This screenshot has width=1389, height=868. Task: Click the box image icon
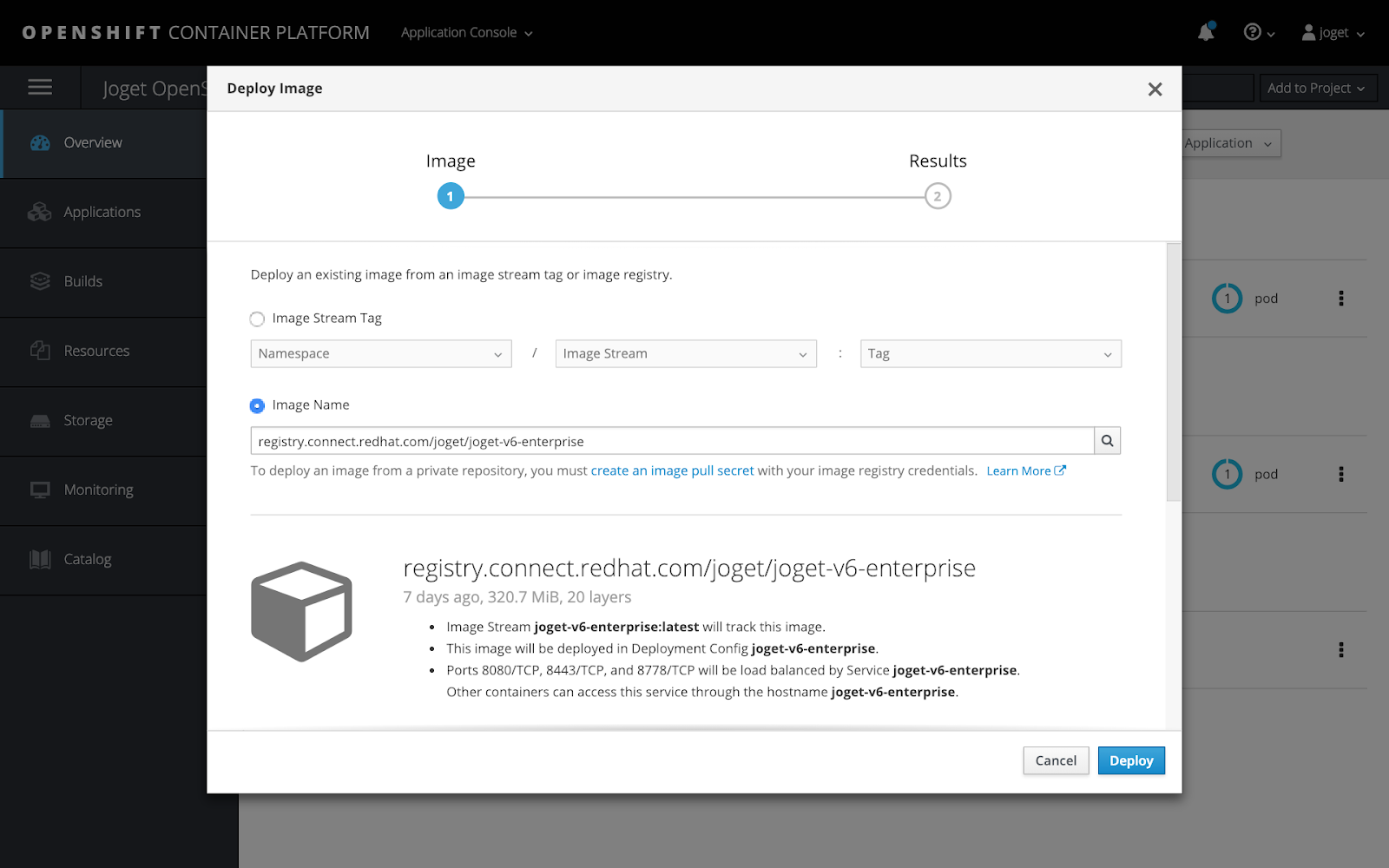301,611
